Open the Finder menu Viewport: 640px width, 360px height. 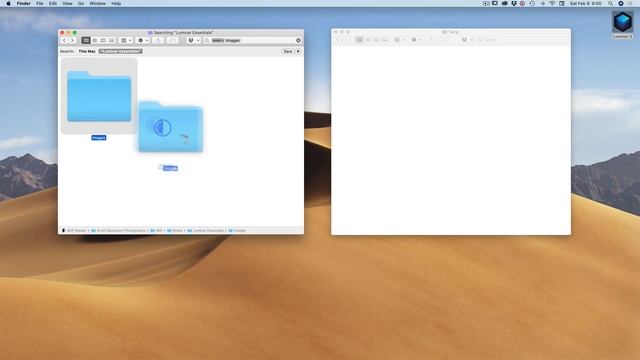pos(23,3)
